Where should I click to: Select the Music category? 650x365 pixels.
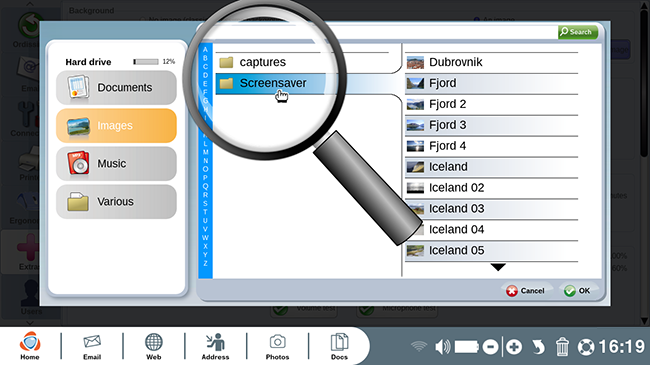pyautogui.click(x=116, y=163)
